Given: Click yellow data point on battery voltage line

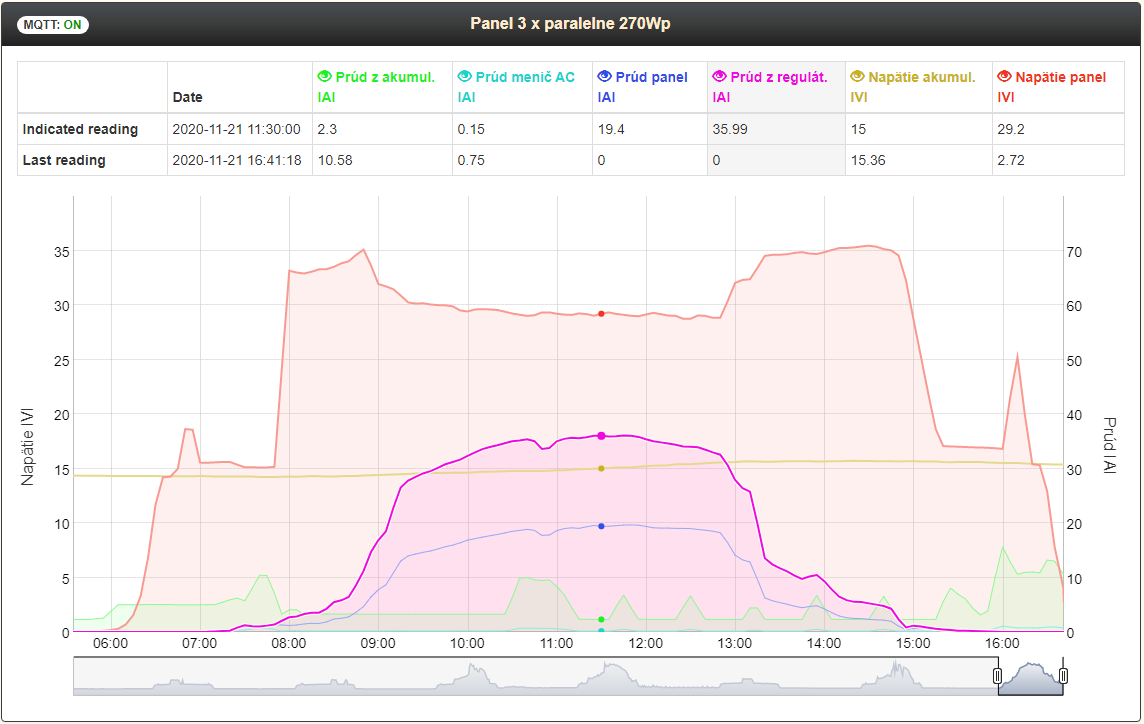Looking at the screenshot, I should pos(601,469).
